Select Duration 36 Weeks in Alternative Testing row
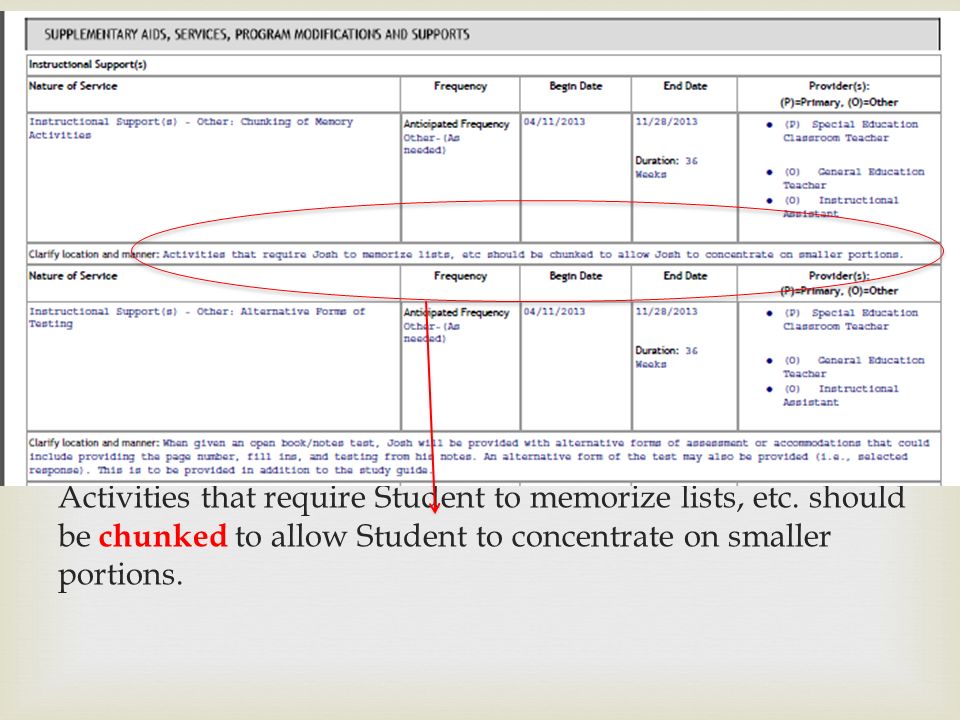The image size is (960, 720). (x=666, y=357)
